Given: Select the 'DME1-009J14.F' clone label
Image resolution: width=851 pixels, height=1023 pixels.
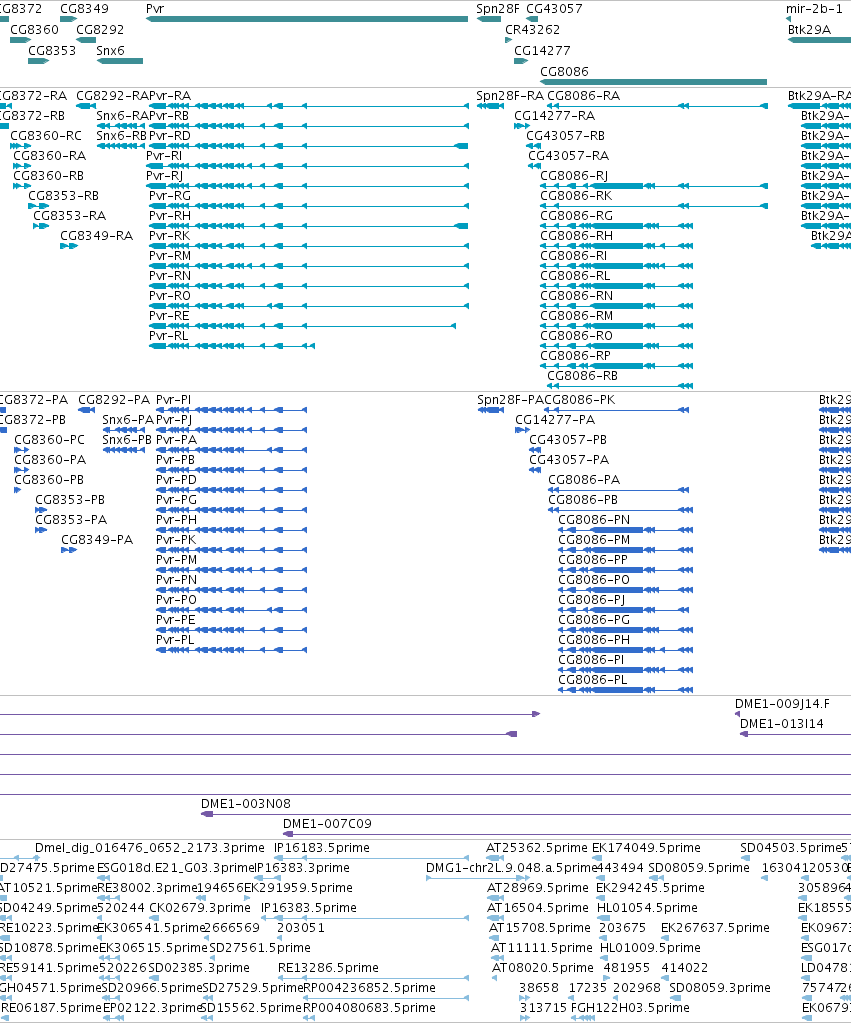Looking at the screenshot, I should 782,703.
